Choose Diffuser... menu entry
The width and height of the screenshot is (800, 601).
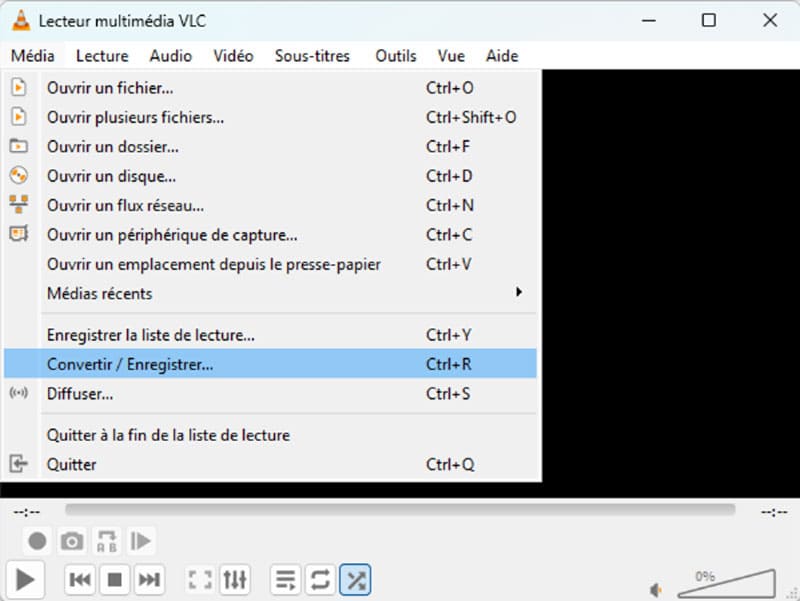[270, 393]
